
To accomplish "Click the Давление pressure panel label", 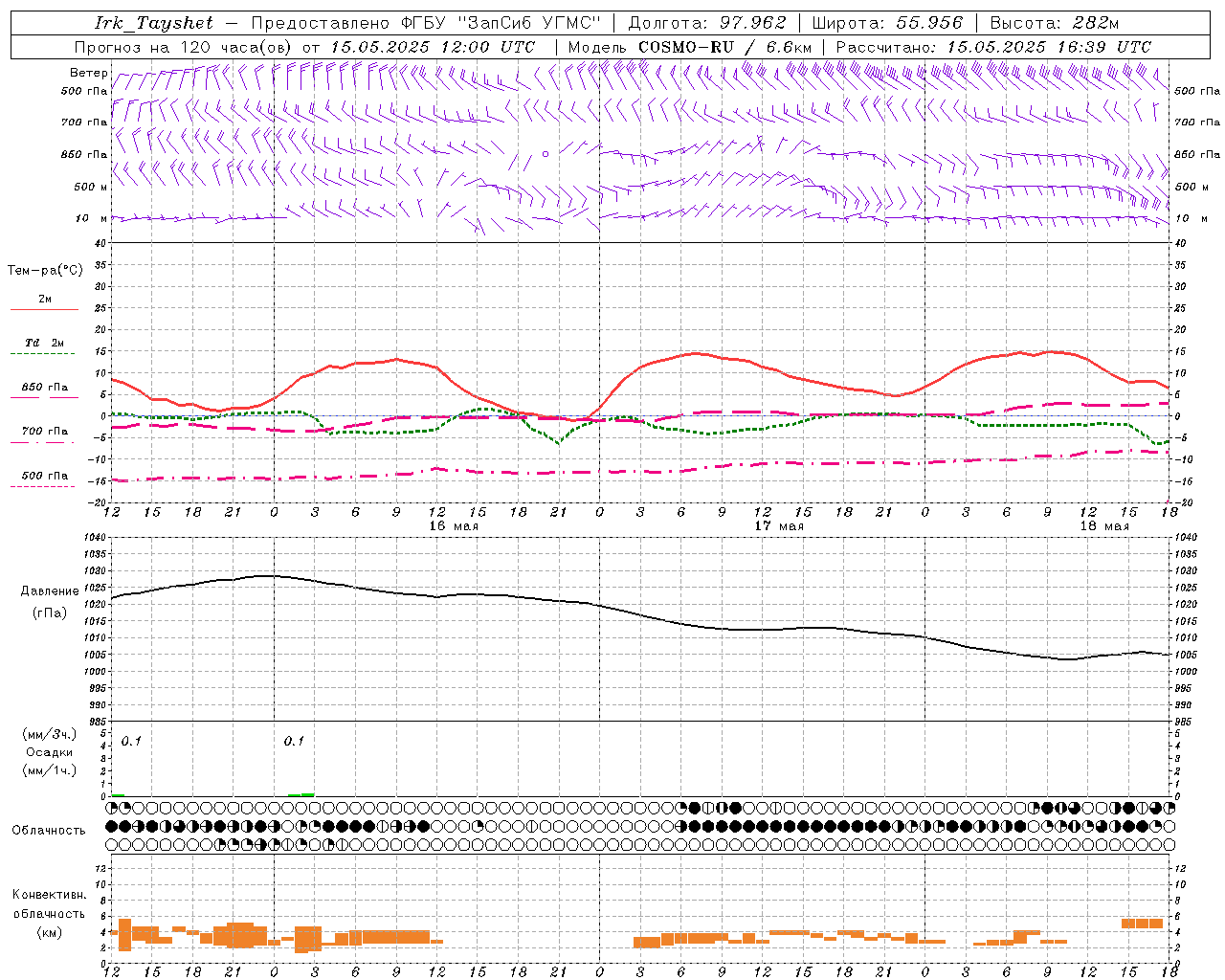I will 50,591.
